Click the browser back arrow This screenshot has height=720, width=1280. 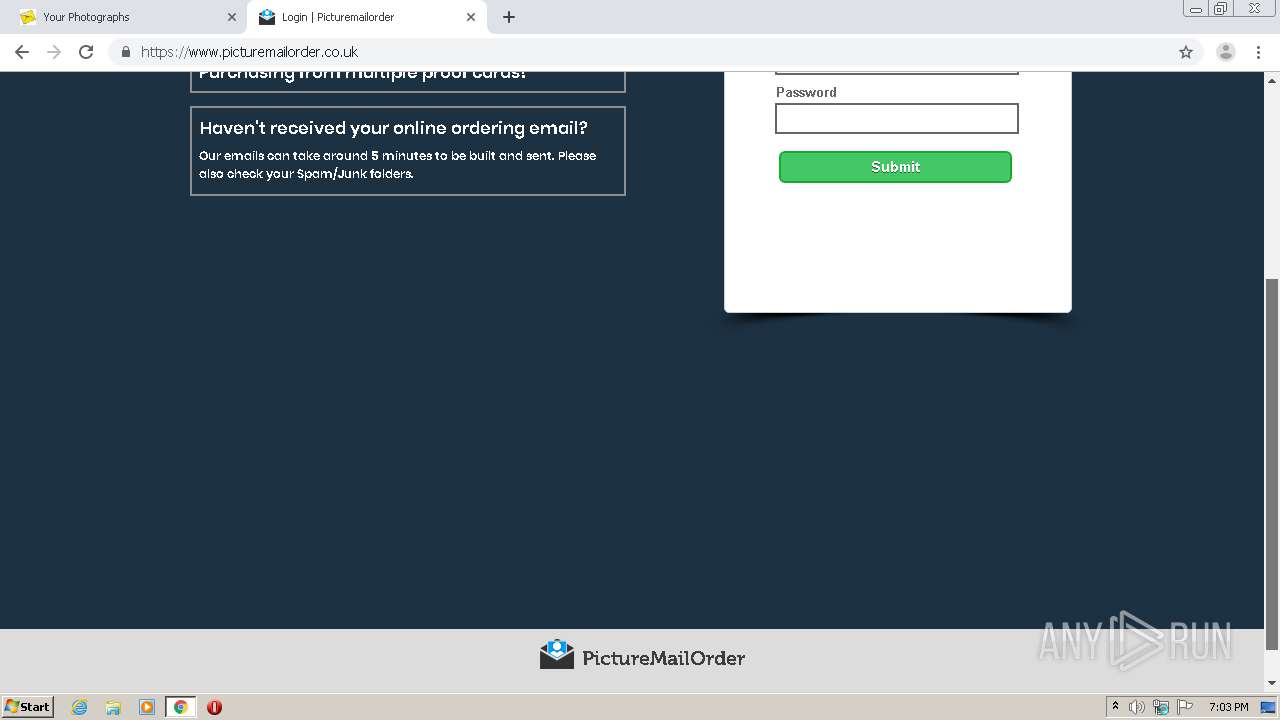click(22, 52)
